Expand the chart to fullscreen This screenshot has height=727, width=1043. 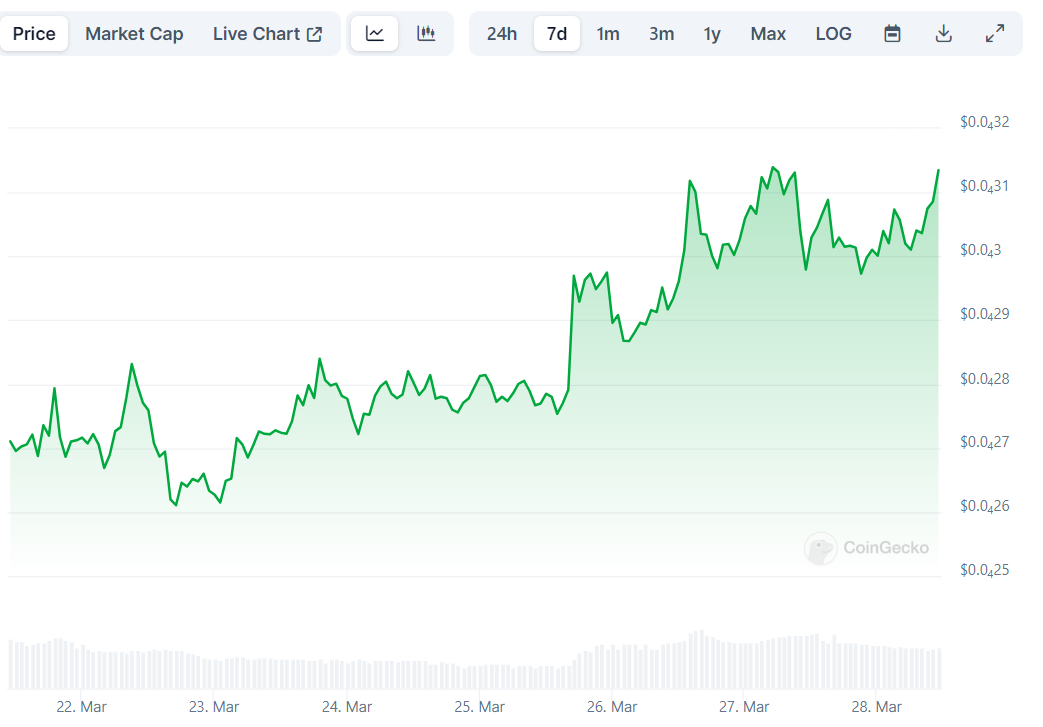point(995,34)
